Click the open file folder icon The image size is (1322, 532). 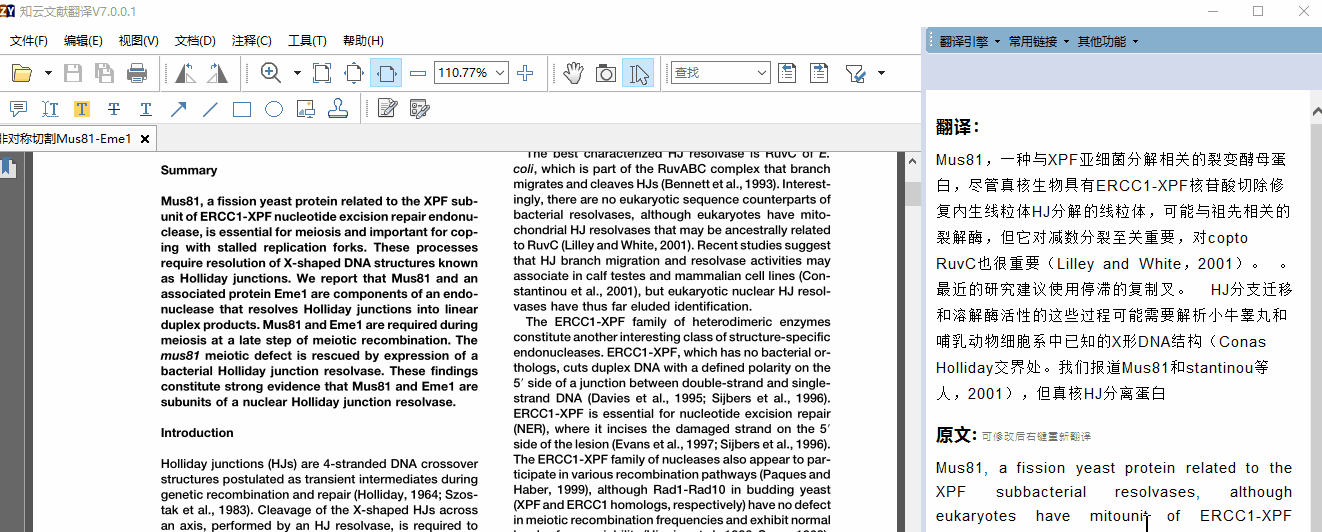22,73
